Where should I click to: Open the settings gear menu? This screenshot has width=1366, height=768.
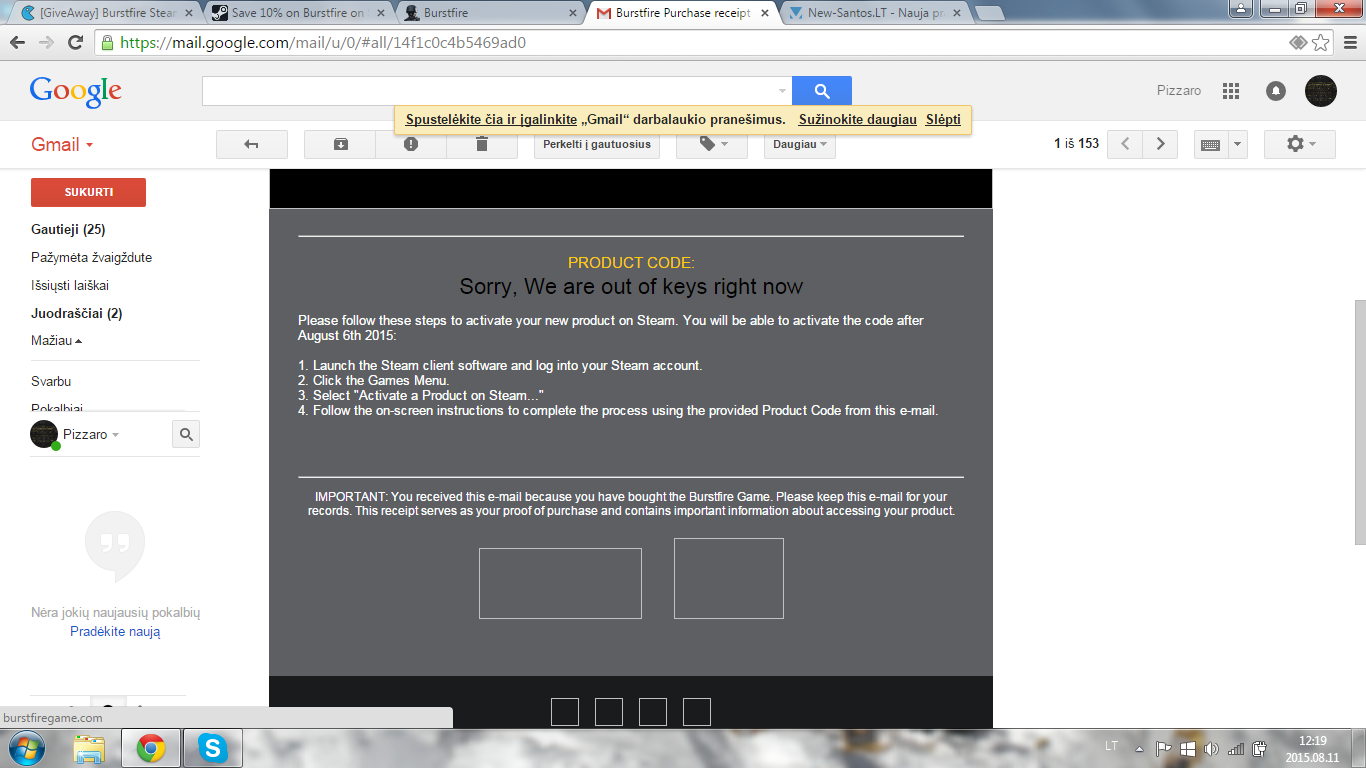pos(1300,144)
